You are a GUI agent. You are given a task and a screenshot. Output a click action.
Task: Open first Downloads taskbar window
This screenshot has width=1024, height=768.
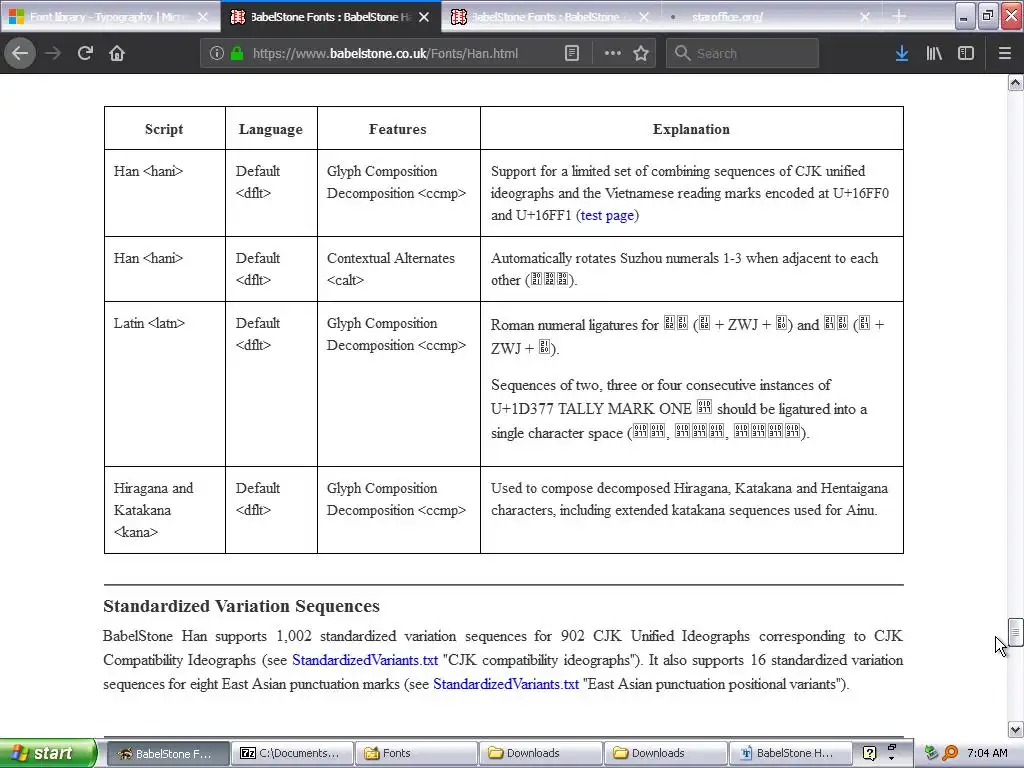coord(541,753)
